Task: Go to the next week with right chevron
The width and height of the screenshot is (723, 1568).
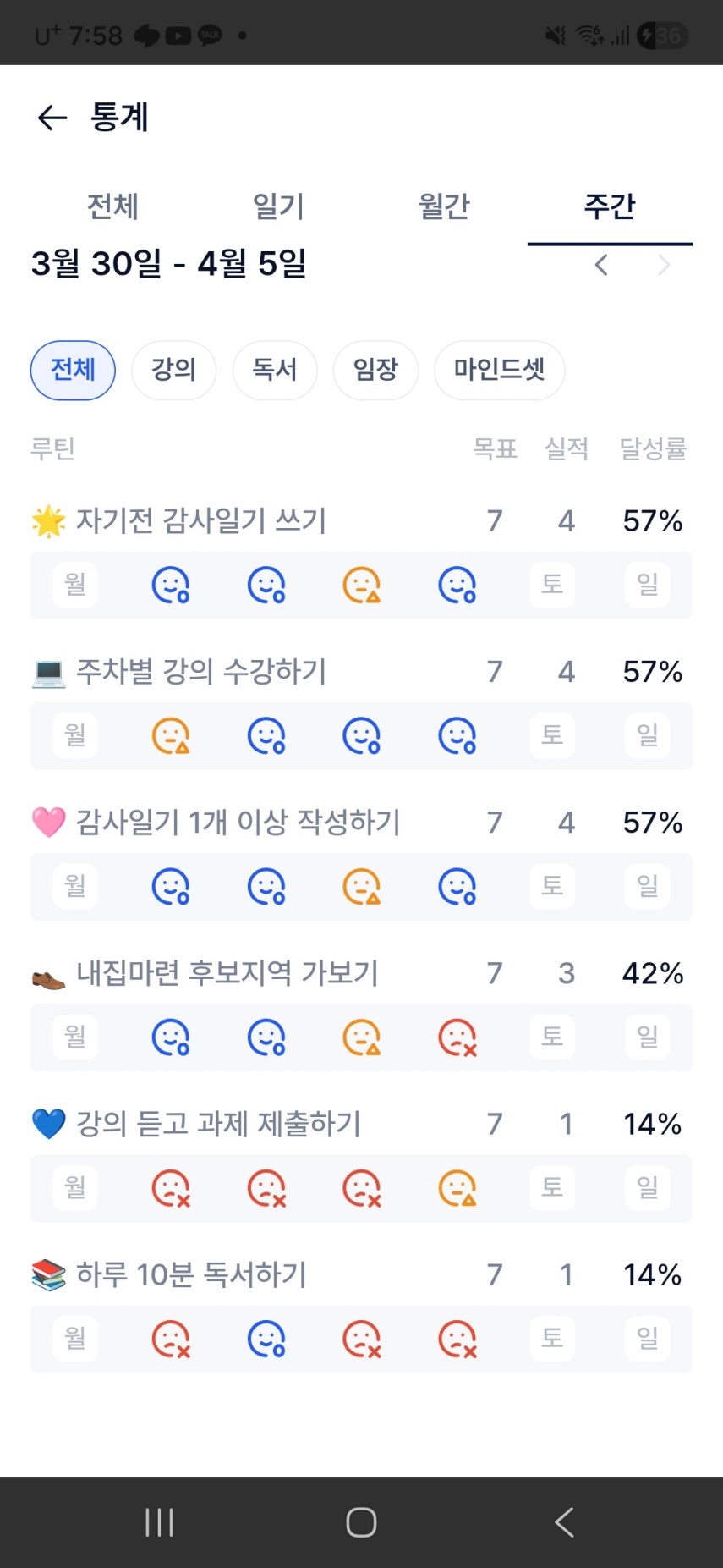Action: pyautogui.click(x=664, y=265)
